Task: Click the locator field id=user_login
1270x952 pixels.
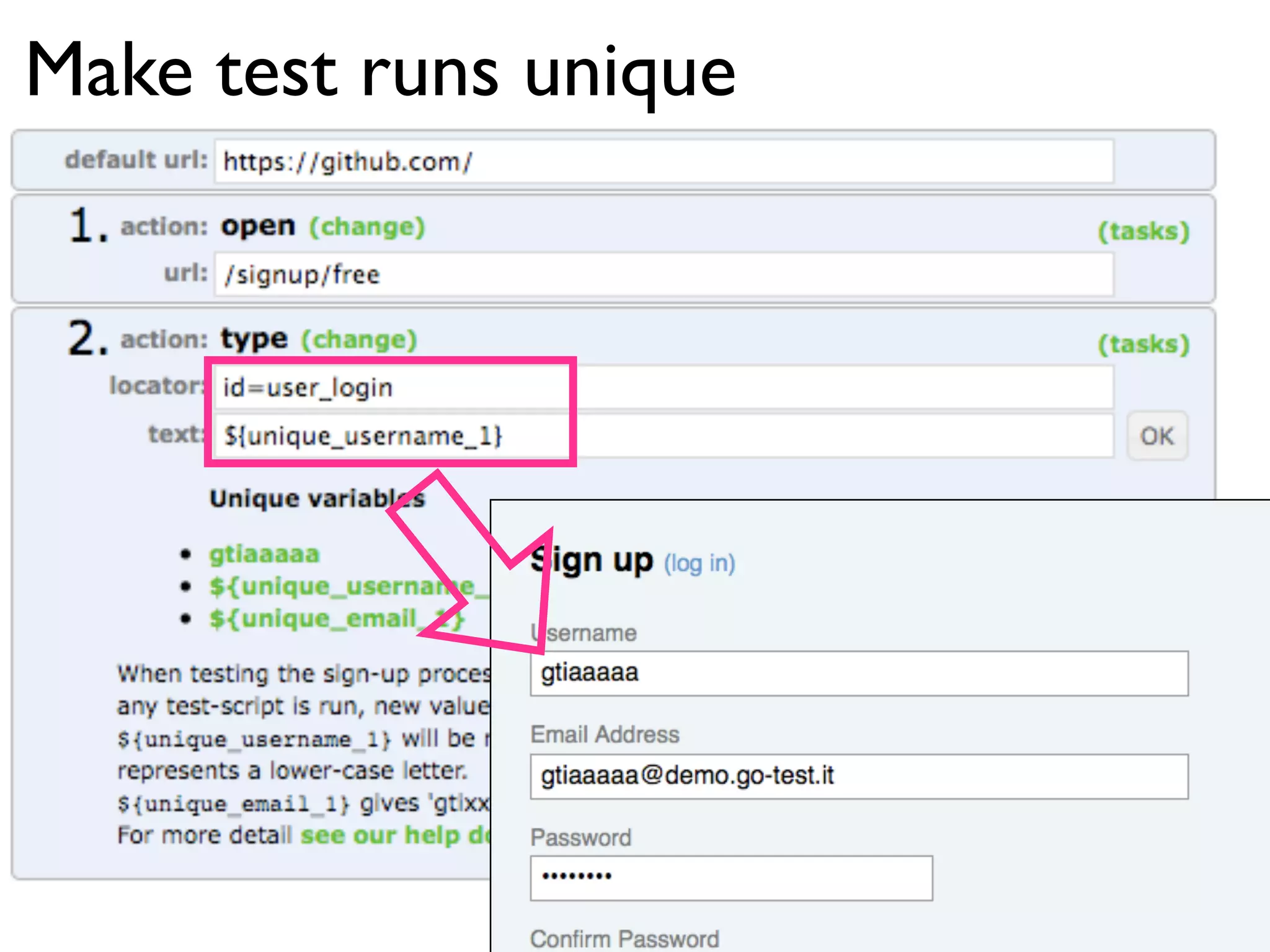Action: [x=664, y=387]
